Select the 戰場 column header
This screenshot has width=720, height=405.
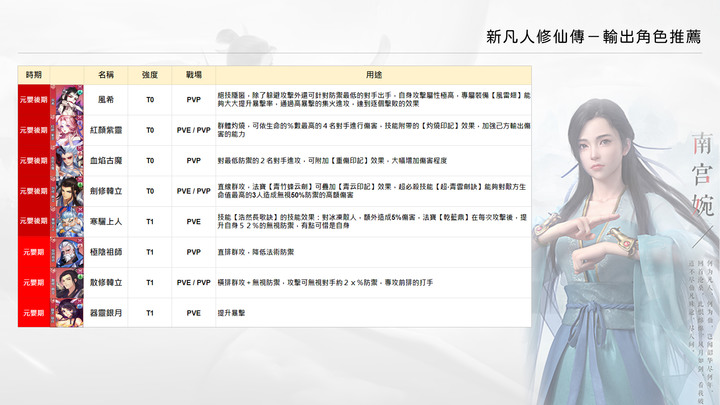[x=193, y=75]
